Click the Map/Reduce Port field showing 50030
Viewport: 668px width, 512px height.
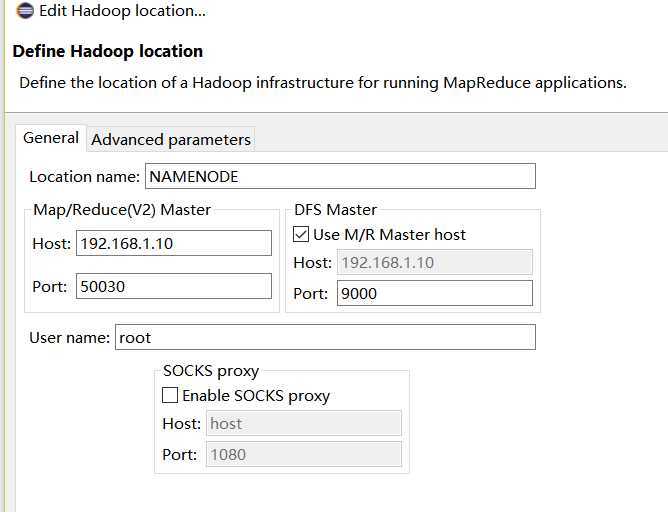pyautogui.click(x=173, y=286)
